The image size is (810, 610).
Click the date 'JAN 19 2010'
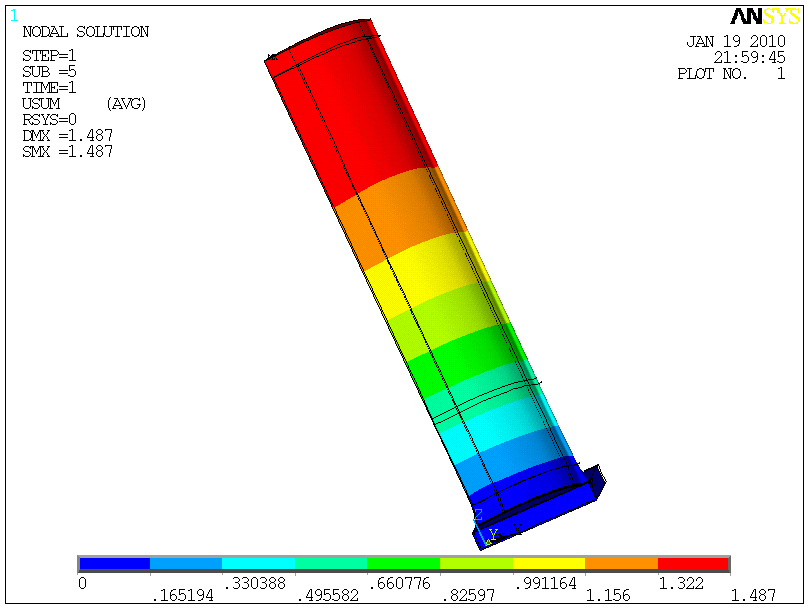[x=736, y=41]
